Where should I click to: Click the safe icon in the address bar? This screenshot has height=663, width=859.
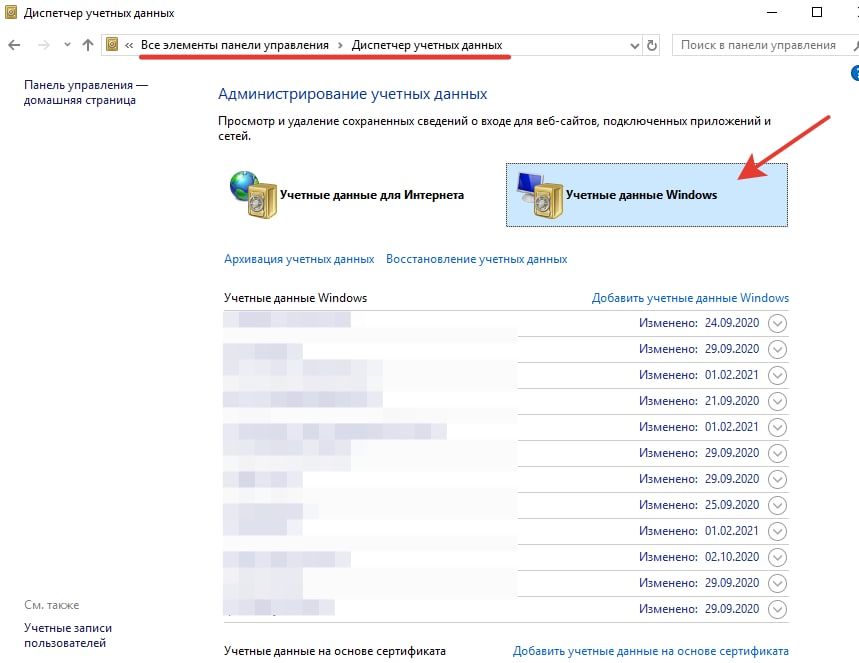112,44
